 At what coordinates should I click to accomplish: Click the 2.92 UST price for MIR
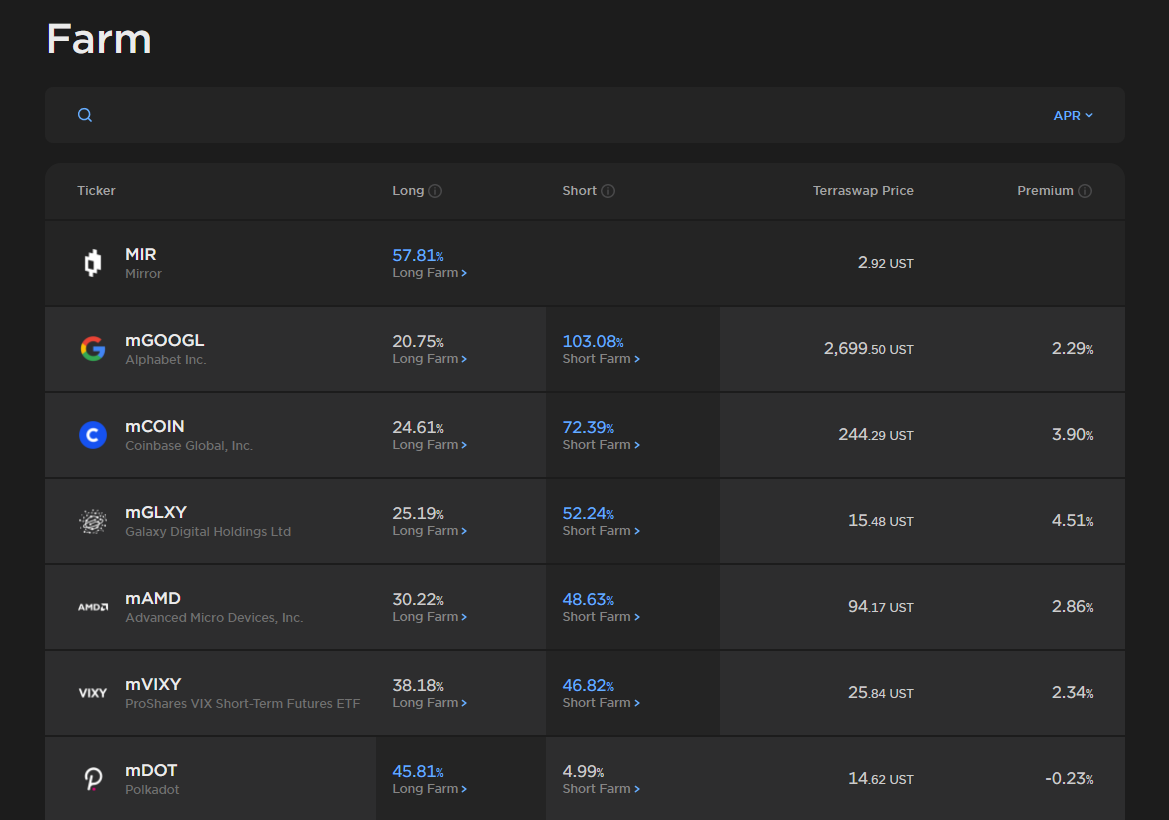click(886, 263)
